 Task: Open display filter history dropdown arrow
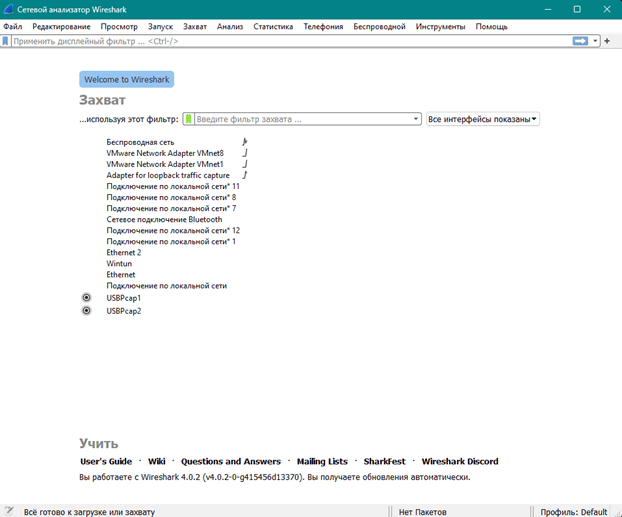click(x=595, y=41)
